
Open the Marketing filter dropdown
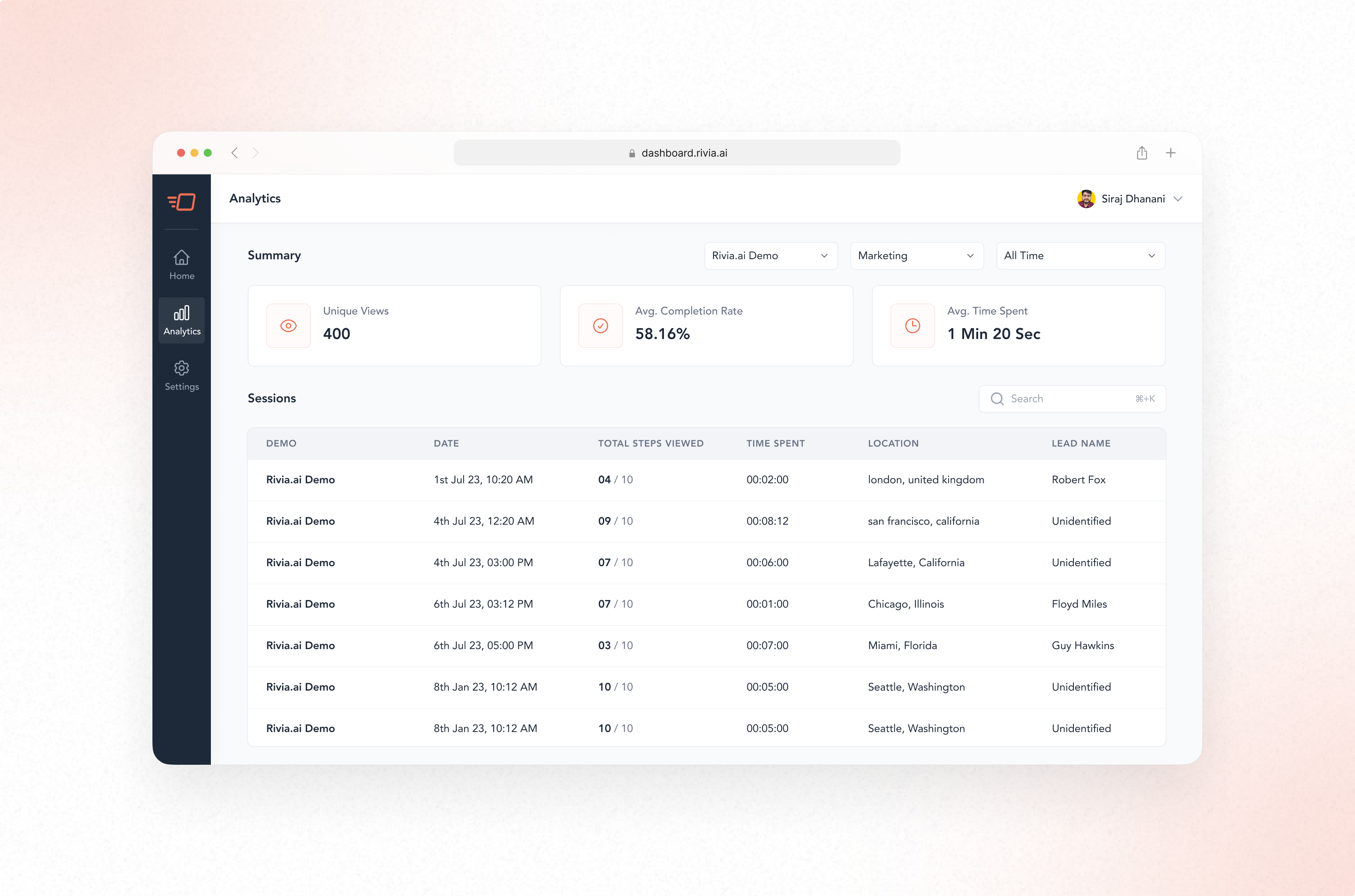point(916,255)
